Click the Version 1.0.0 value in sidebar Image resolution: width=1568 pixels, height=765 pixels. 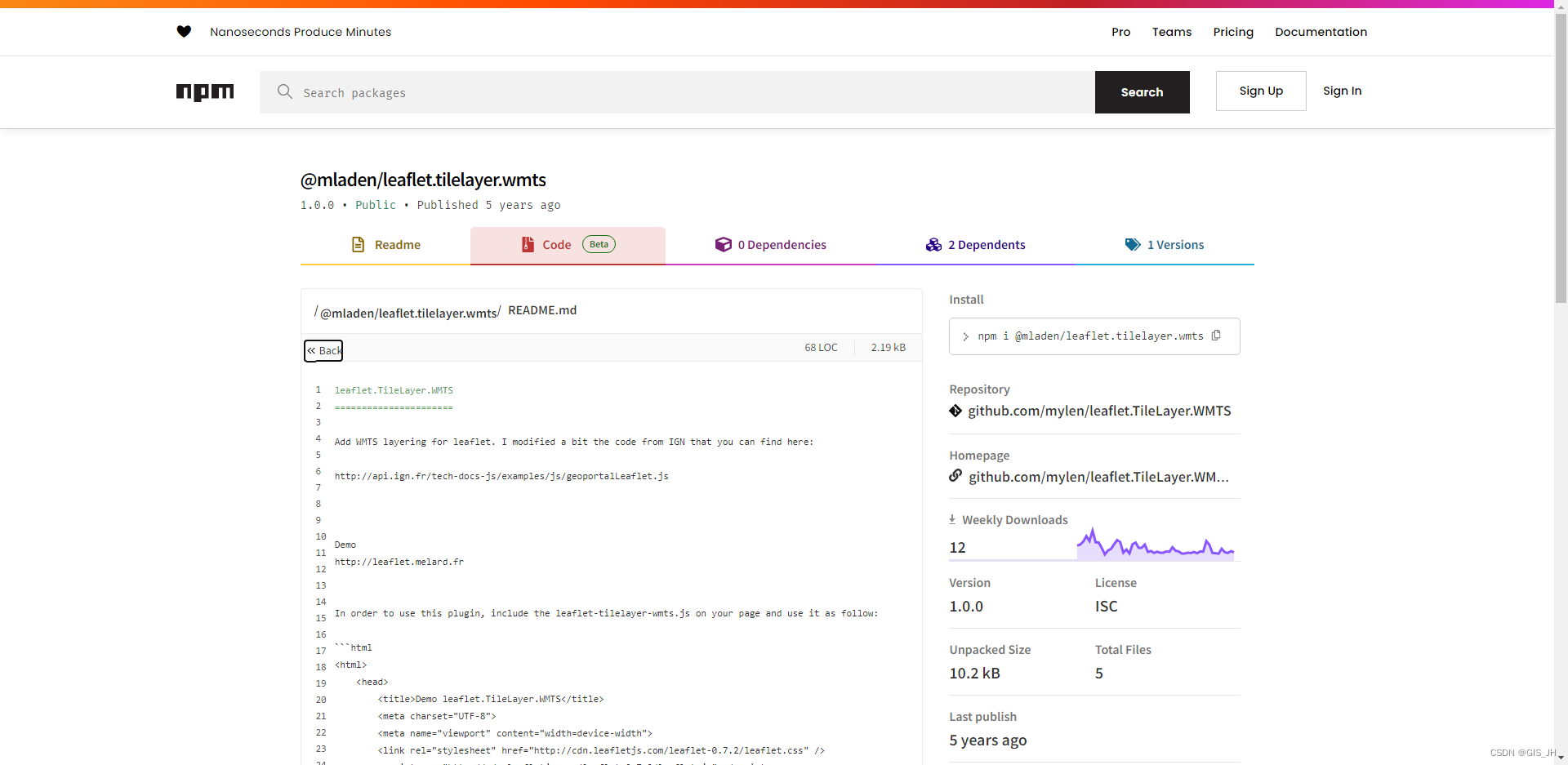[x=966, y=607]
